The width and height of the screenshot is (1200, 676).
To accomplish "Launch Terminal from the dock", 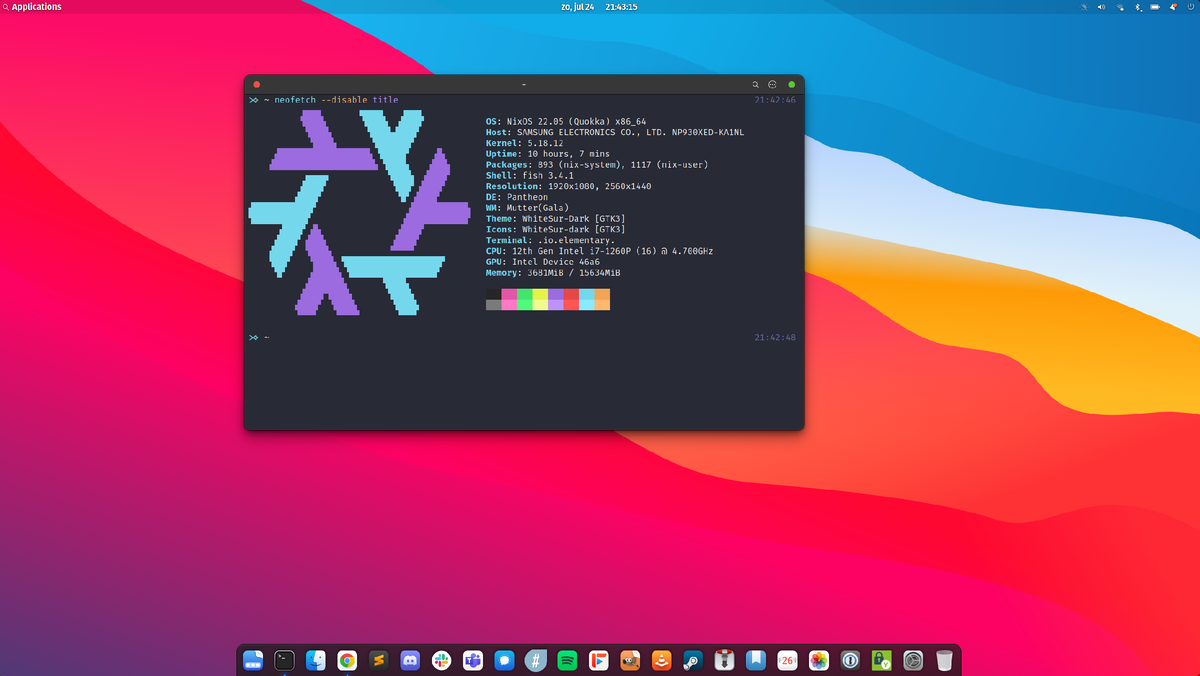I will click(284, 660).
